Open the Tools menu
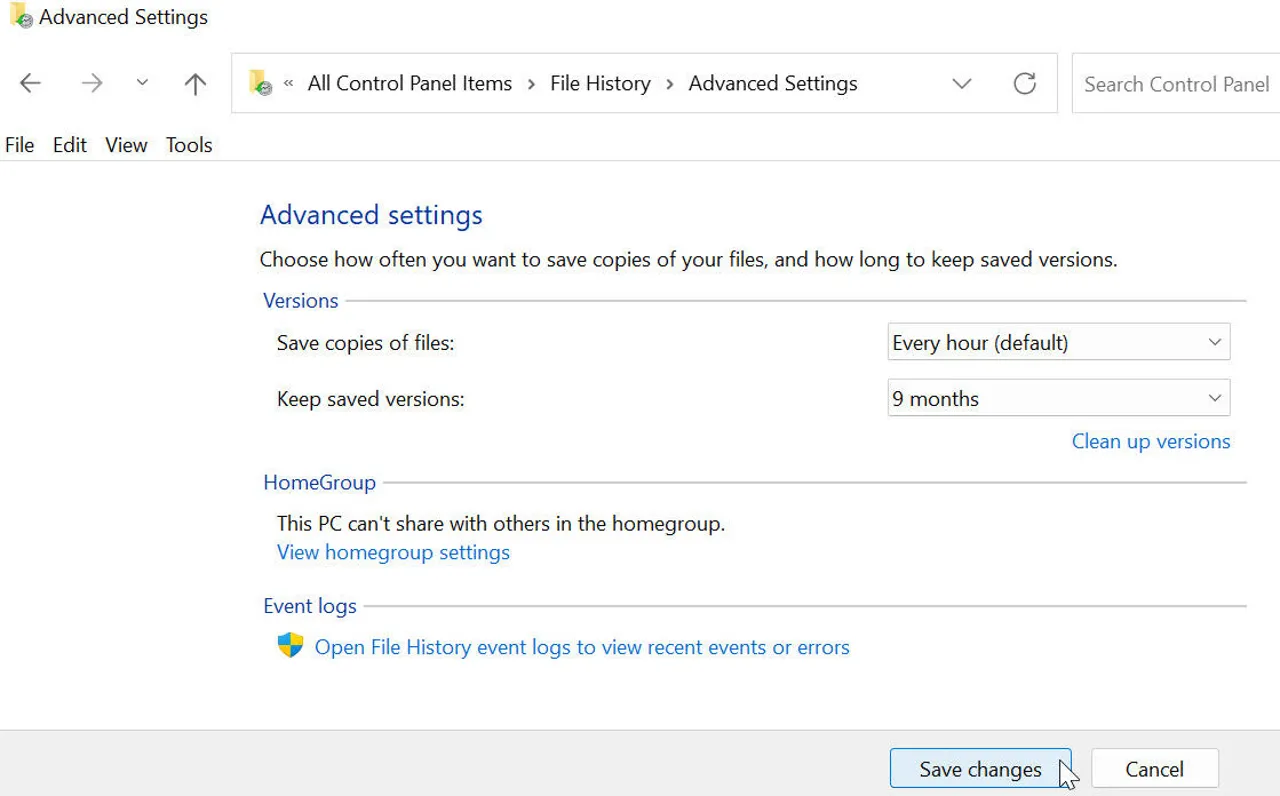 click(189, 145)
